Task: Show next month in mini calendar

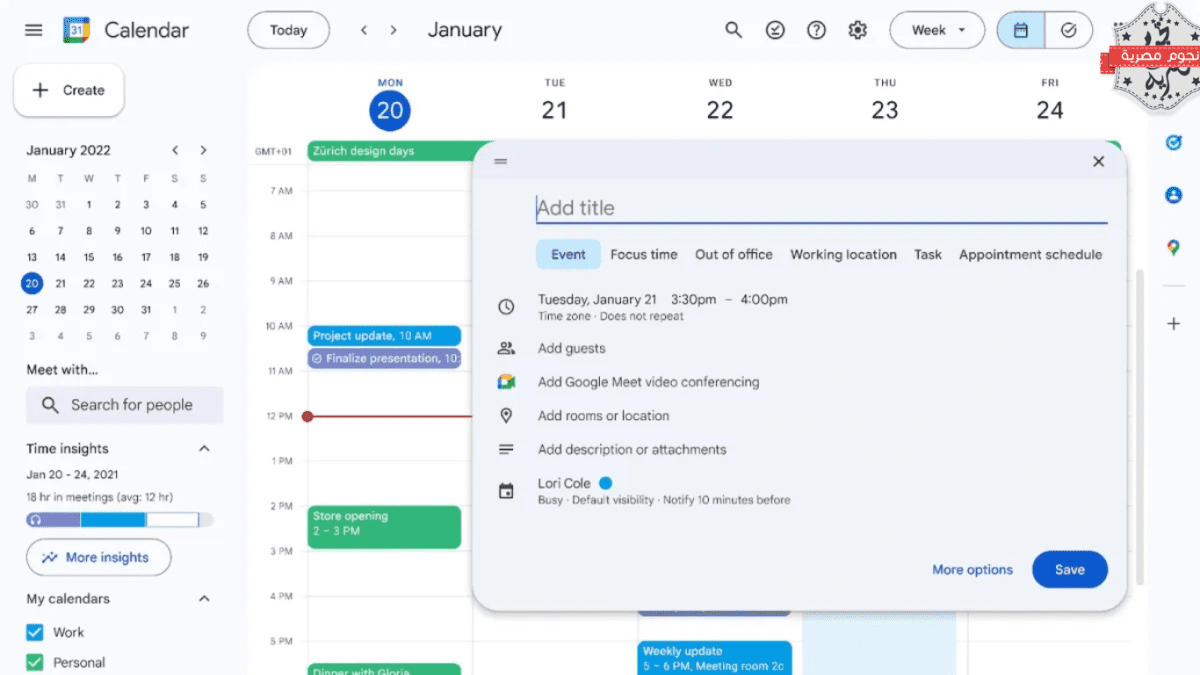Action: (x=203, y=150)
